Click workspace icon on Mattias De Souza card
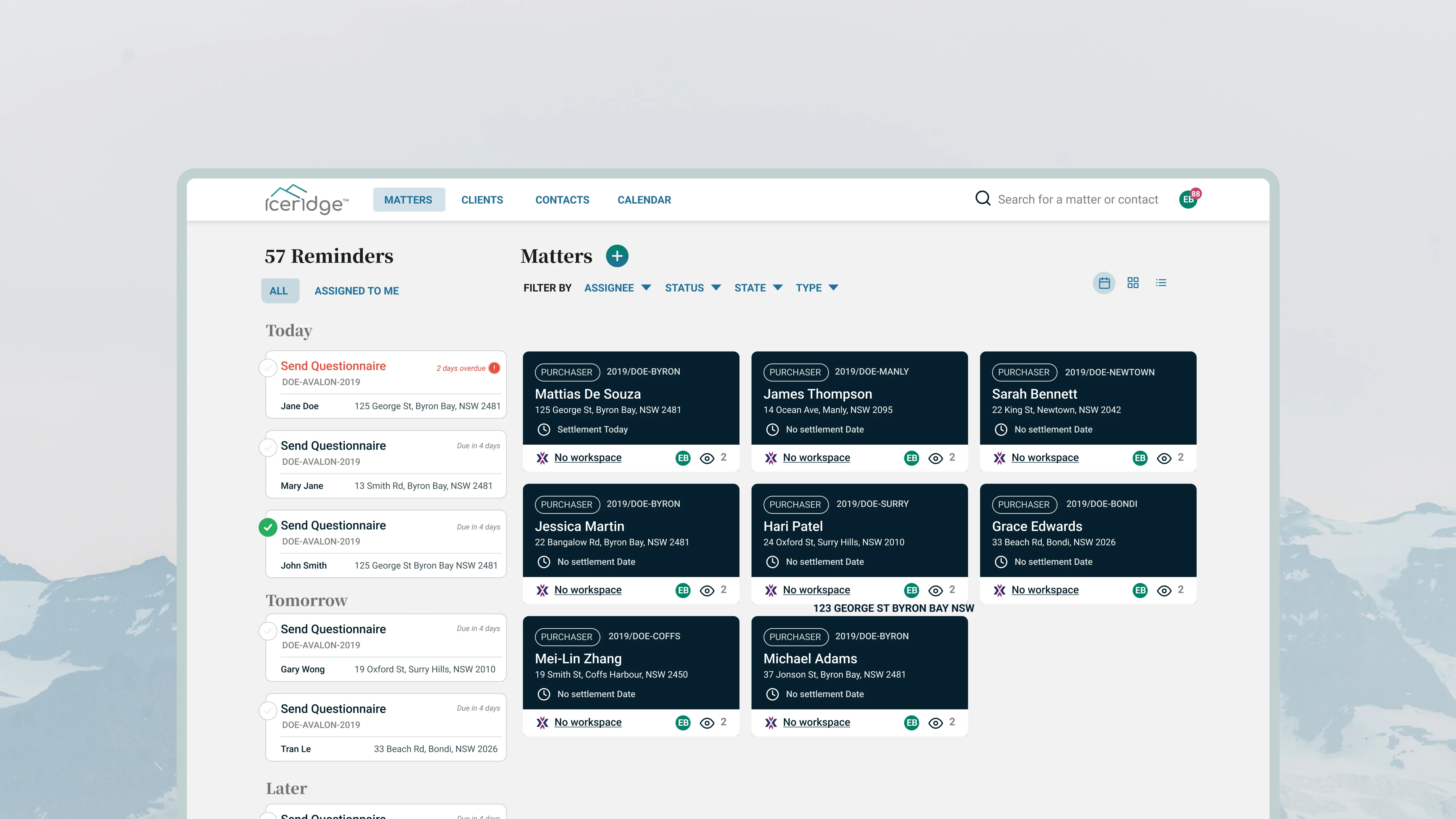The image size is (1456, 819). pyautogui.click(x=543, y=458)
